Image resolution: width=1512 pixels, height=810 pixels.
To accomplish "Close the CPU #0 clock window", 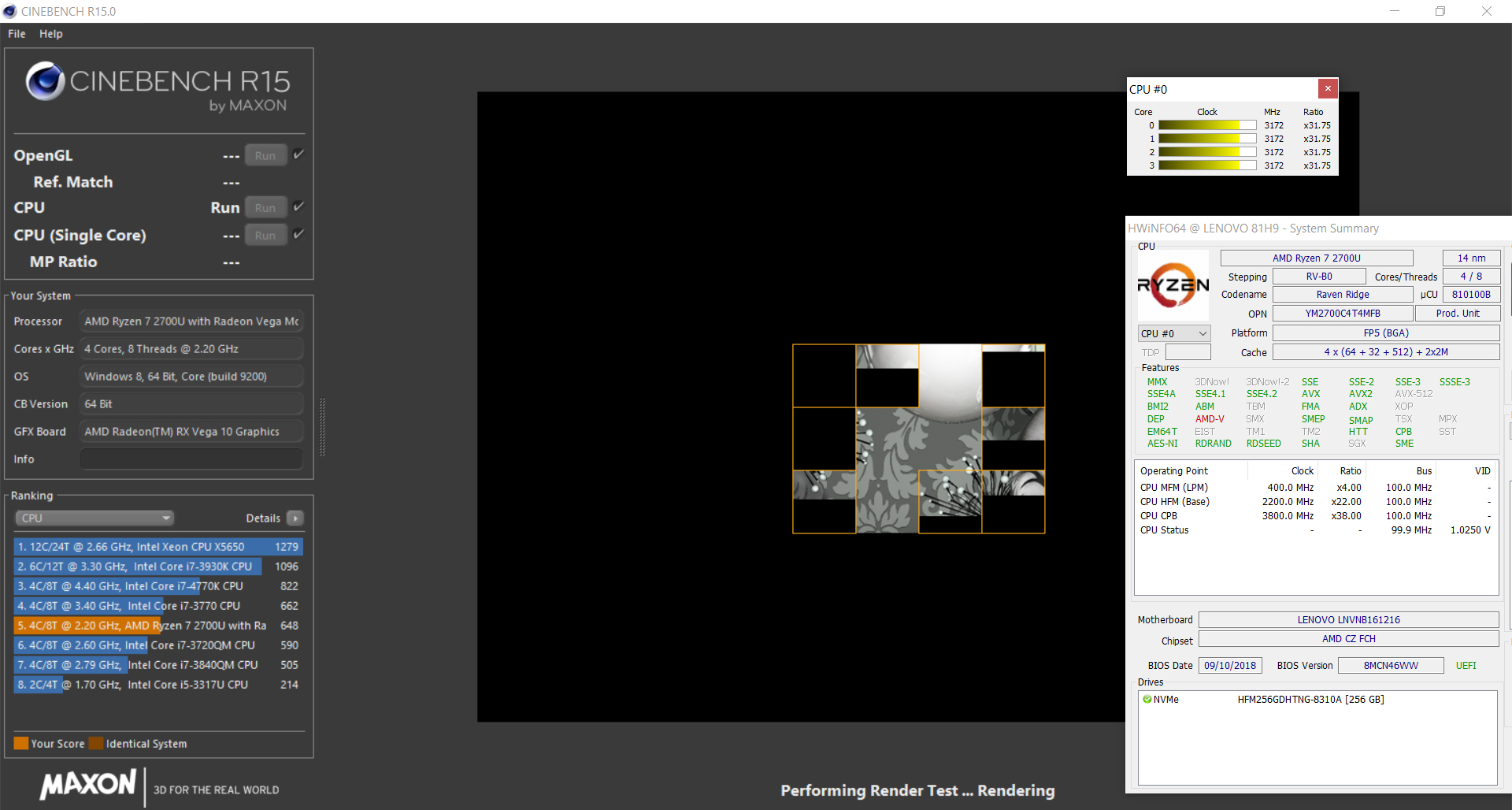I will [x=1328, y=88].
